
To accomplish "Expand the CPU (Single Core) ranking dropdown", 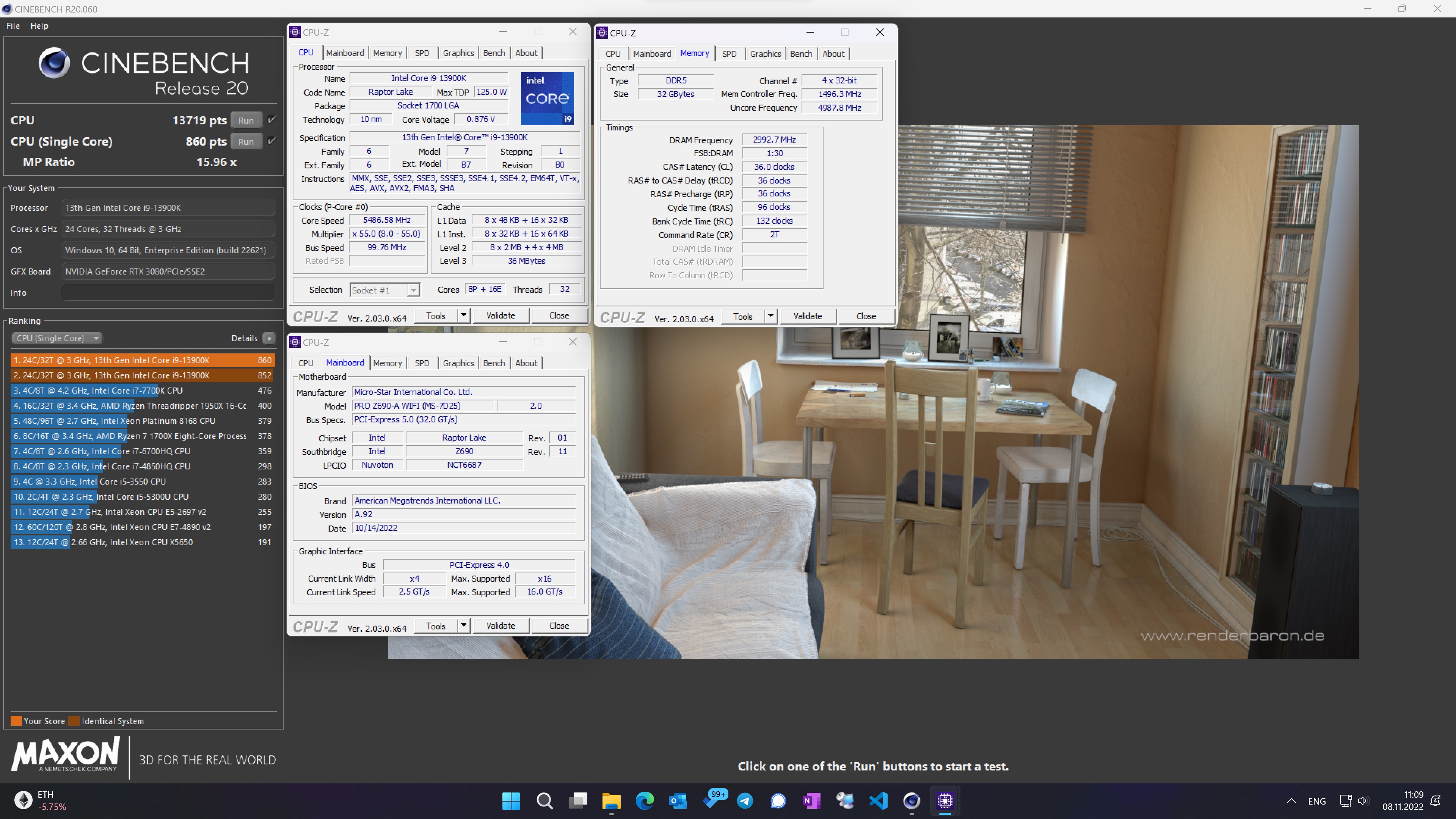I will click(x=56, y=338).
